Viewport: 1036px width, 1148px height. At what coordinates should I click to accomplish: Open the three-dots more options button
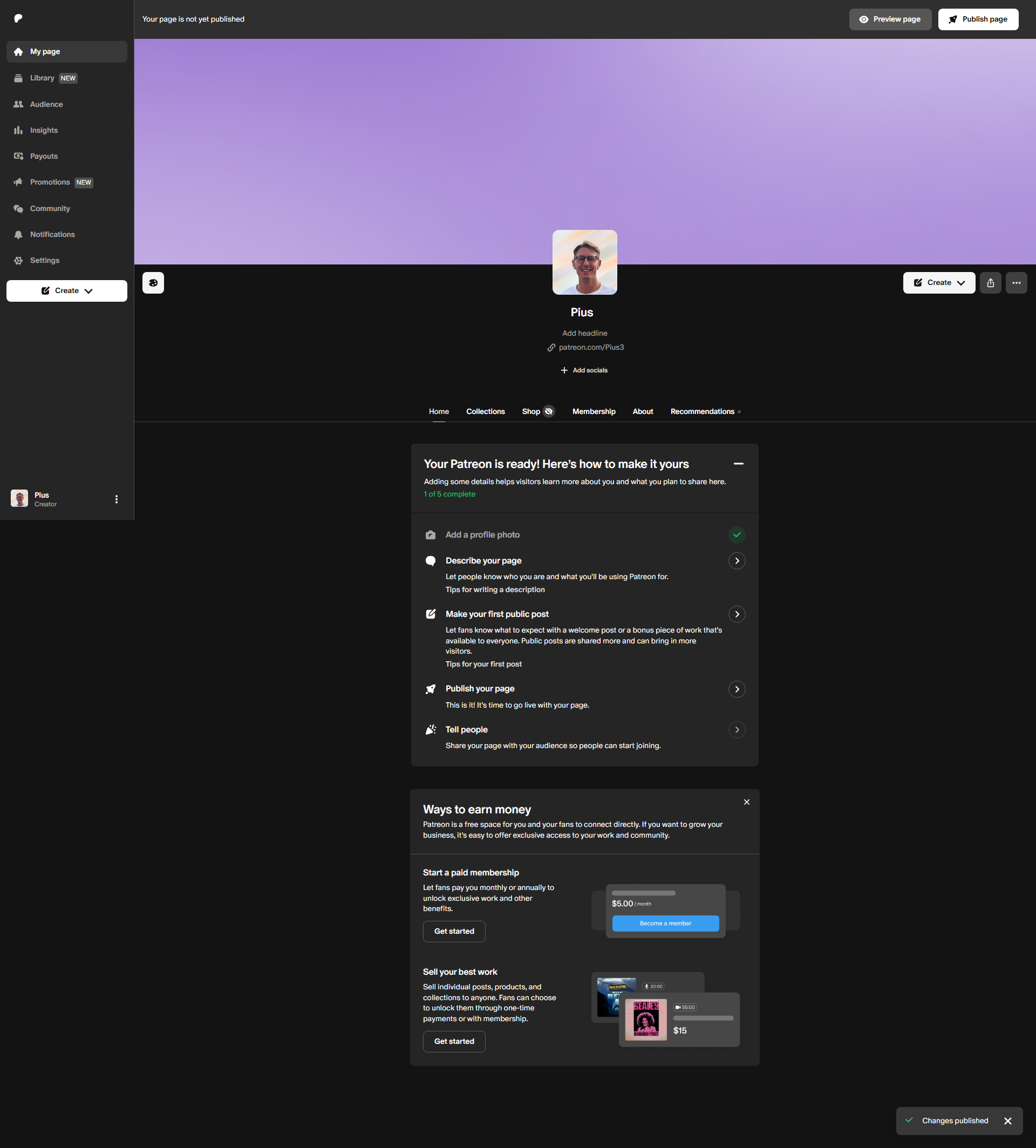tap(1016, 283)
